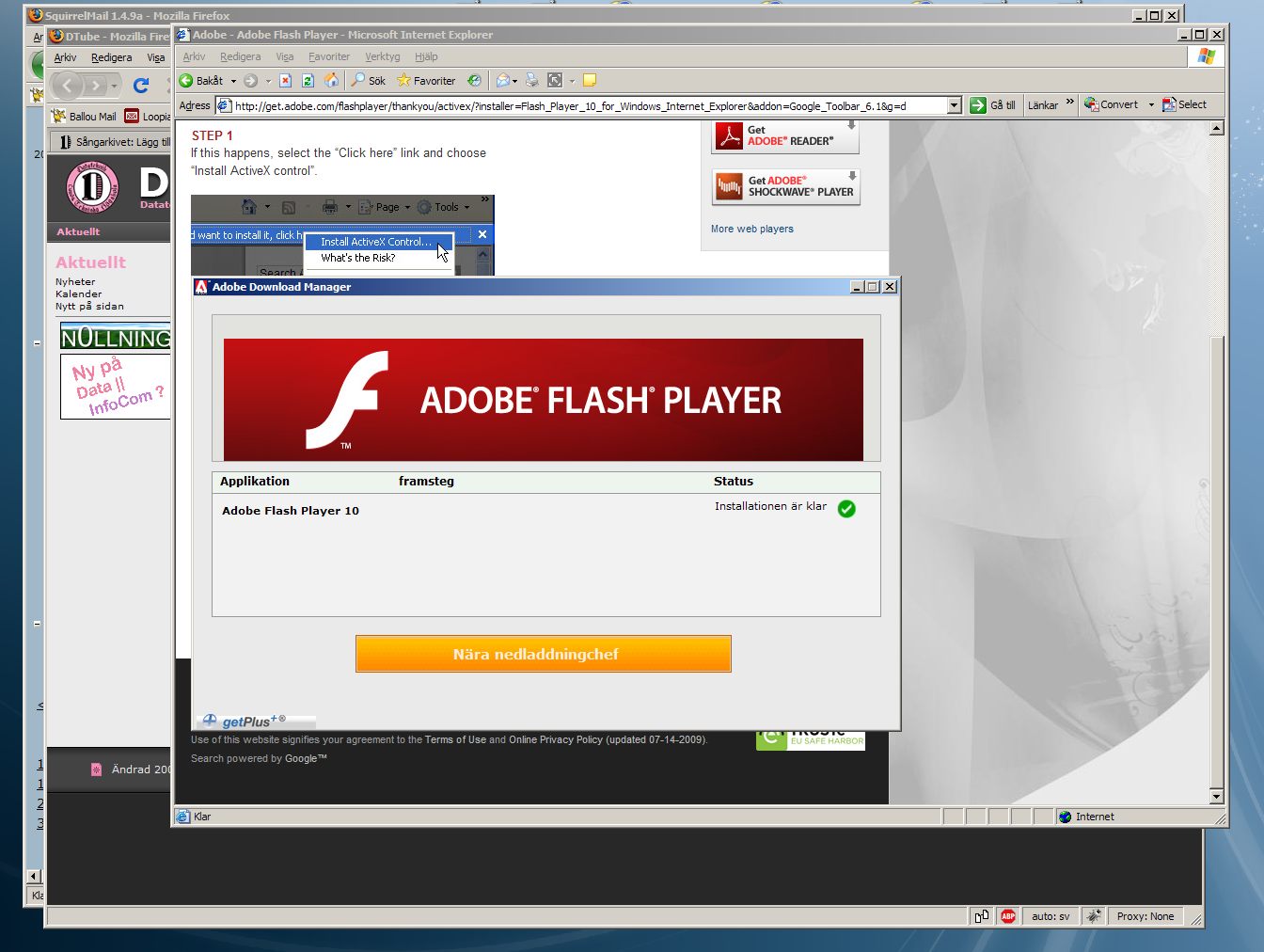Open the history dropdown beside Firefox navigation arrows
This screenshot has width=1264, height=952.
click(114, 86)
